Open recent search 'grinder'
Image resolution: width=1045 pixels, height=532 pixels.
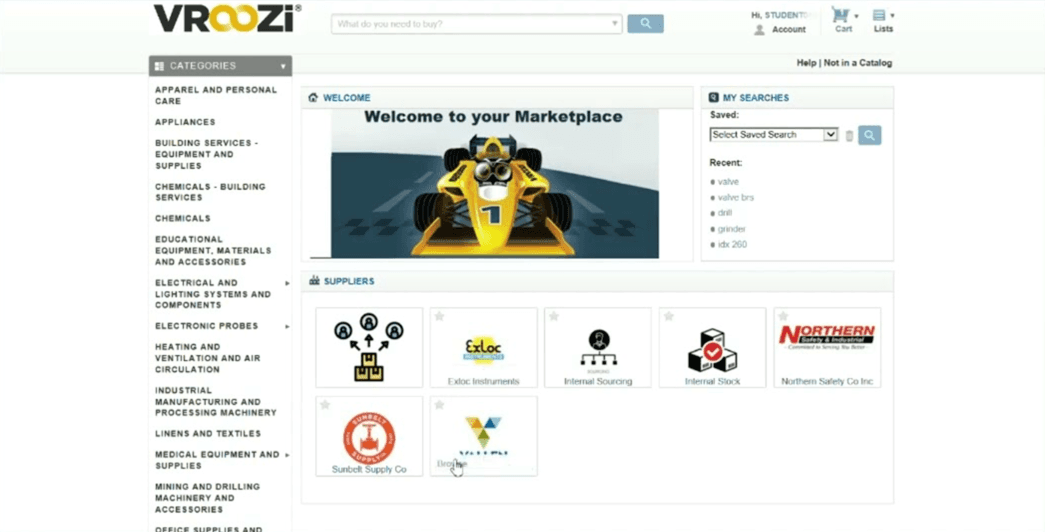tap(732, 229)
